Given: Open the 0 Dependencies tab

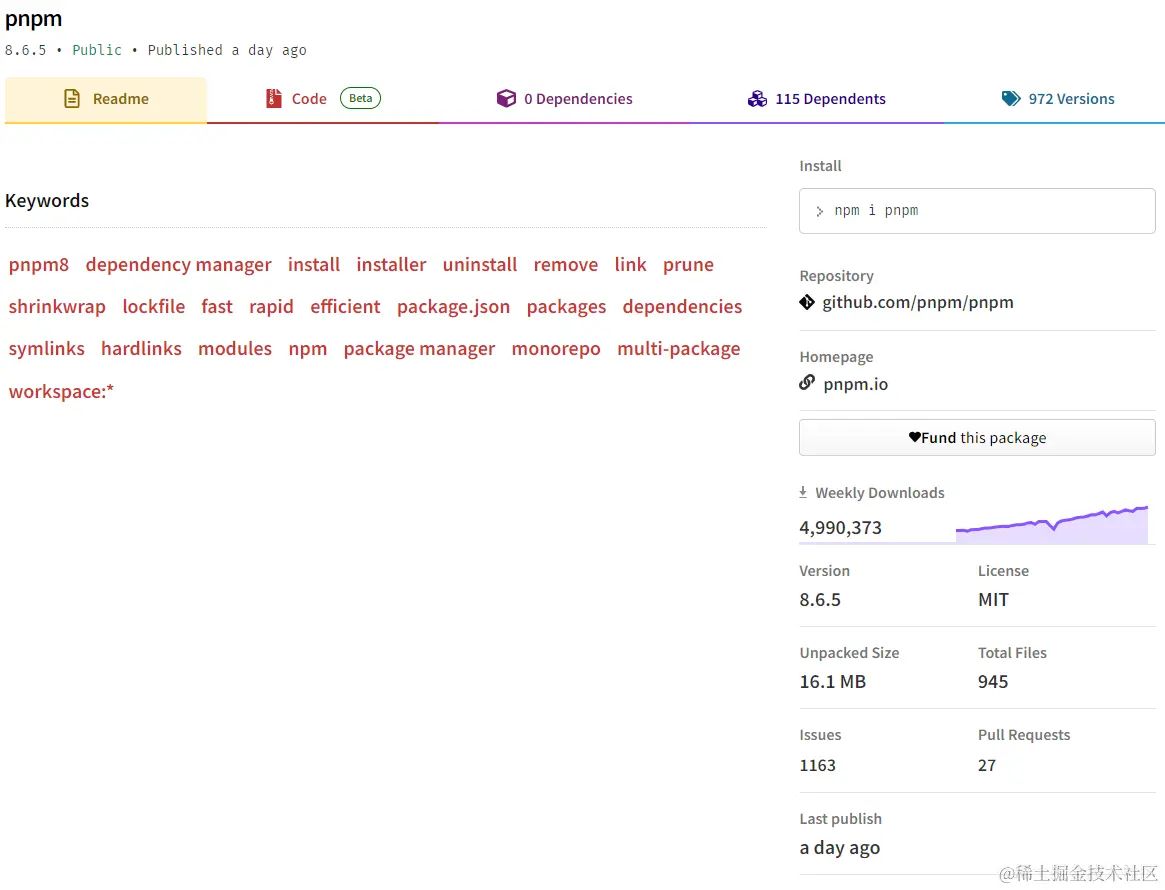Looking at the screenshot, I should tap(565, 99).
